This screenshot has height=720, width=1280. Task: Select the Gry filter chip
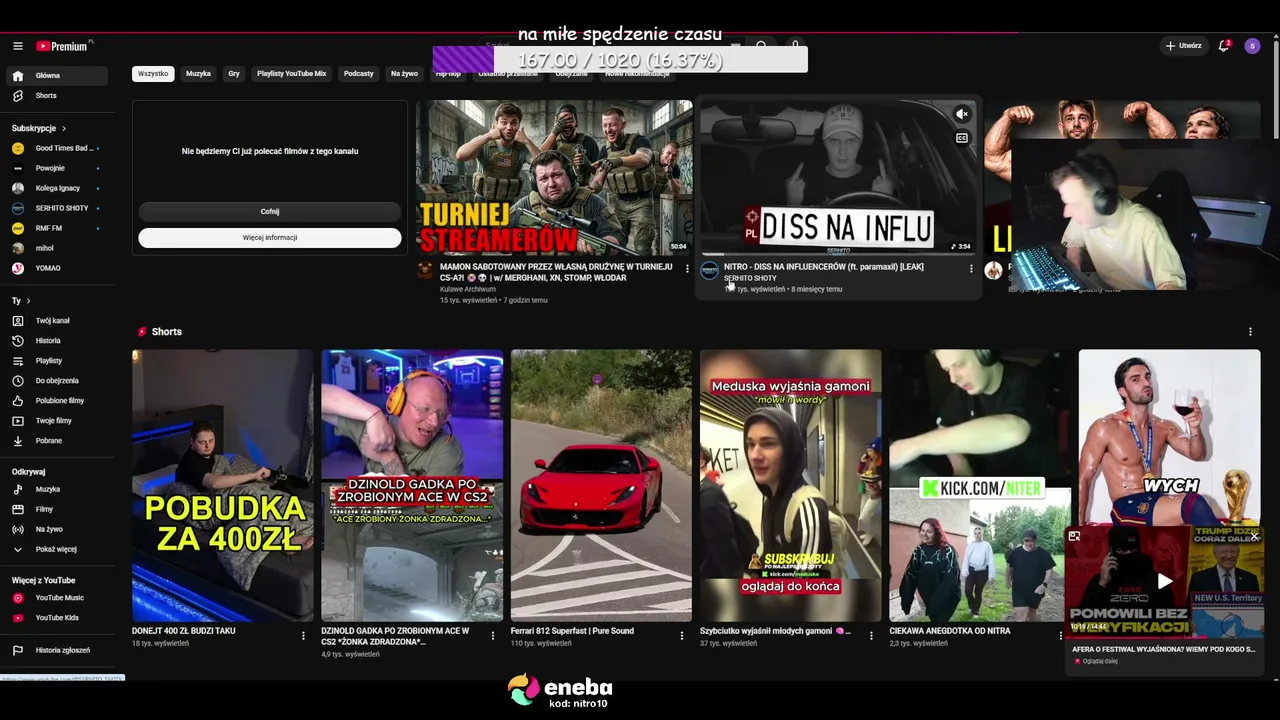click(234, 74)
